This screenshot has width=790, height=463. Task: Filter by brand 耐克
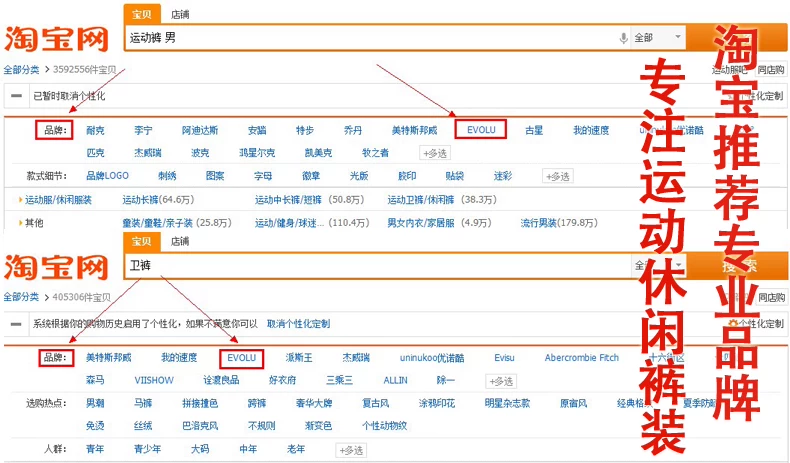coord(95,130)
